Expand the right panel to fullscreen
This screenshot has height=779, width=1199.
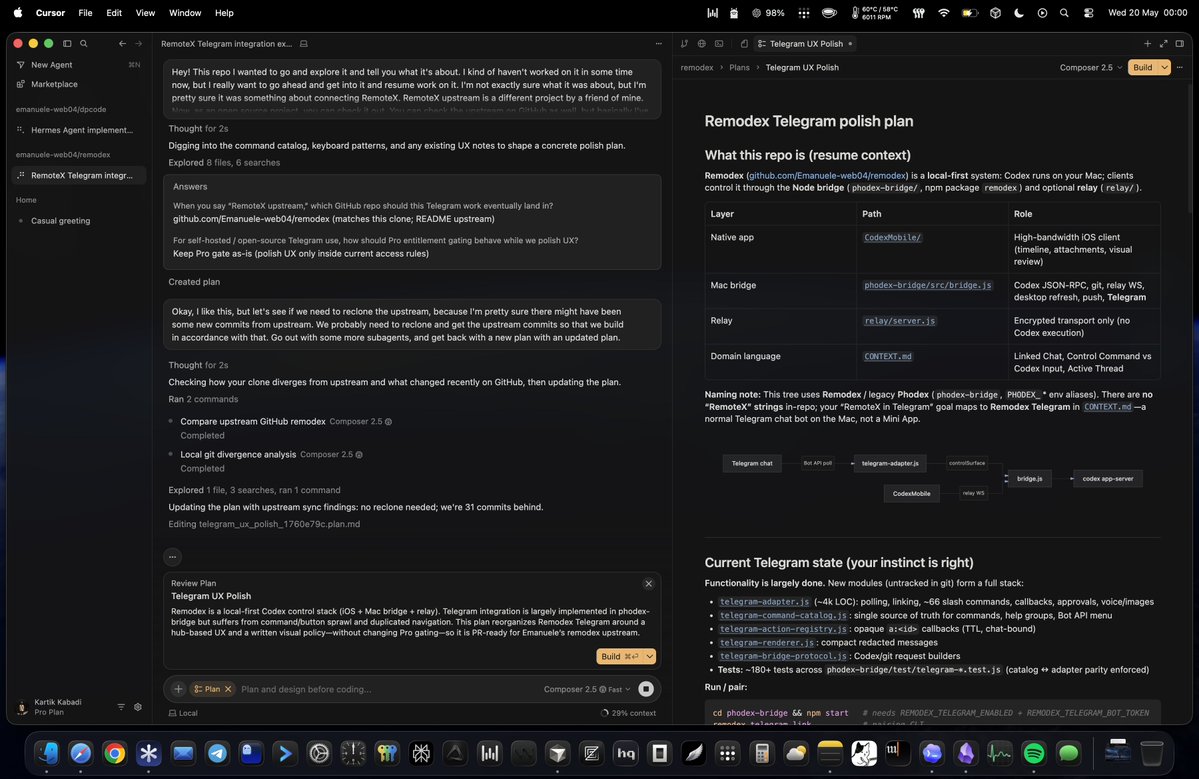[1164, 44]
